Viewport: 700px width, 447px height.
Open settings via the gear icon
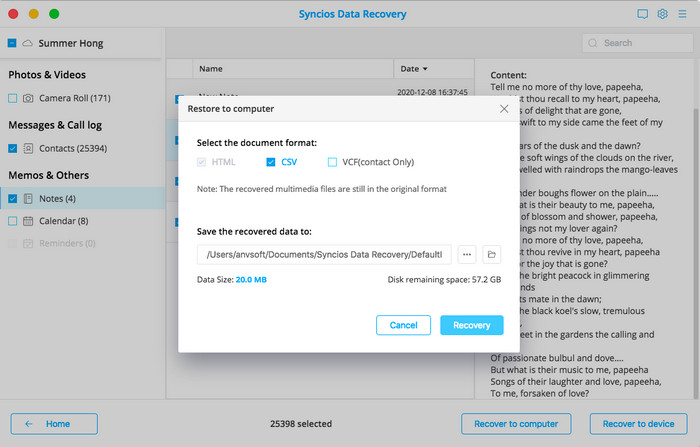[x=662, y=14]
